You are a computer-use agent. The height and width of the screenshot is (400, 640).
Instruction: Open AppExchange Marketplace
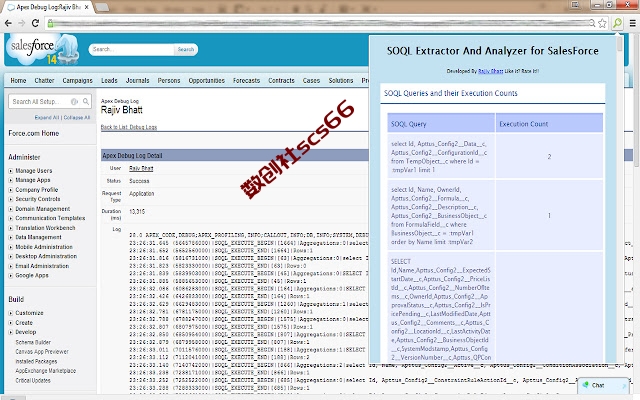(46, 371)
